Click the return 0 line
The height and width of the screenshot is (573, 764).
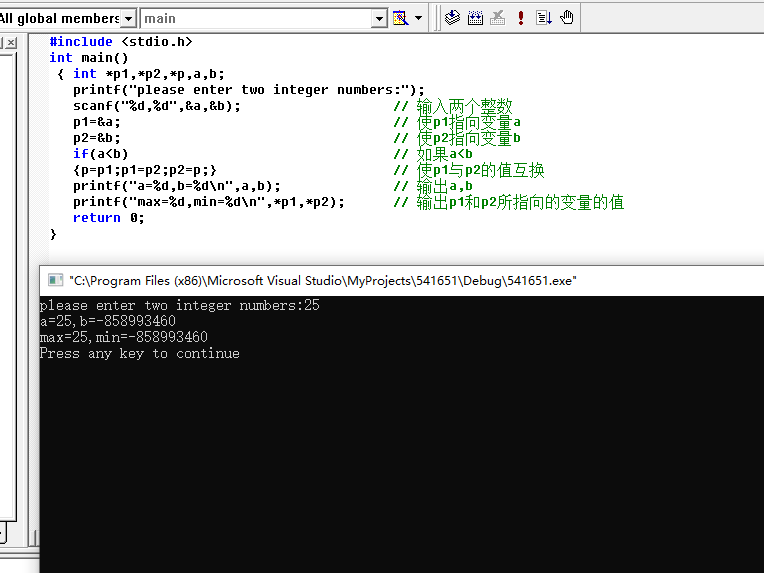109,218
